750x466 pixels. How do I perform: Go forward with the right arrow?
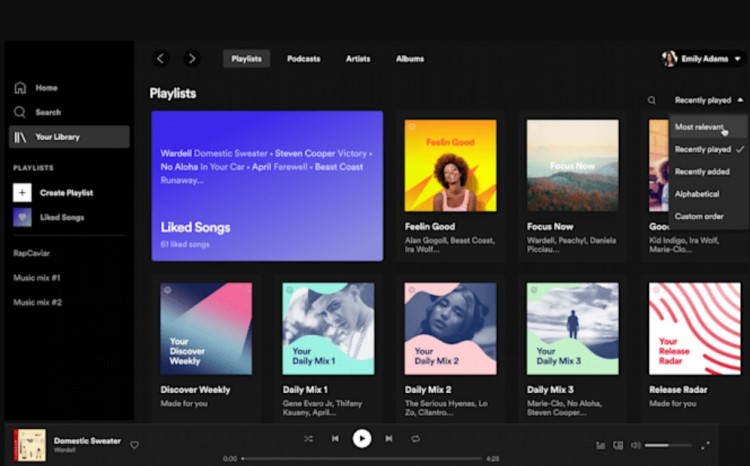(192, 58)
